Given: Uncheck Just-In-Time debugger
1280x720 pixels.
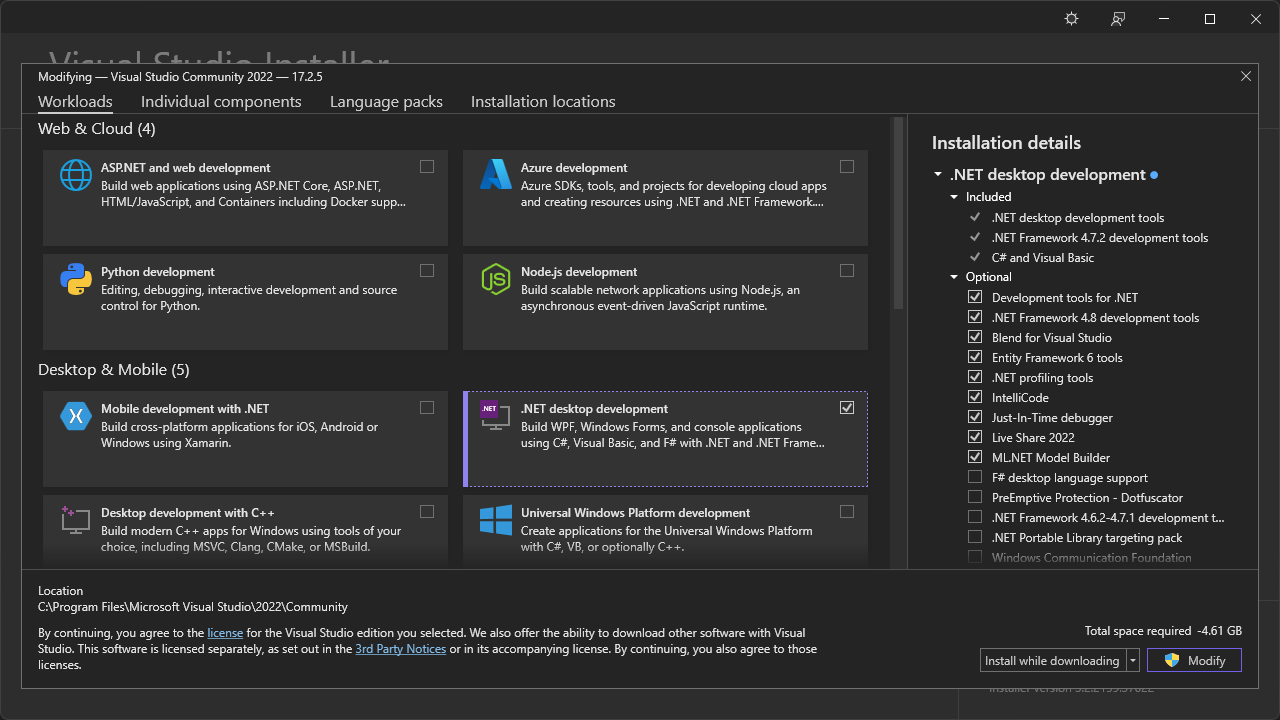Looking at the screenshot, I should 975,418.
